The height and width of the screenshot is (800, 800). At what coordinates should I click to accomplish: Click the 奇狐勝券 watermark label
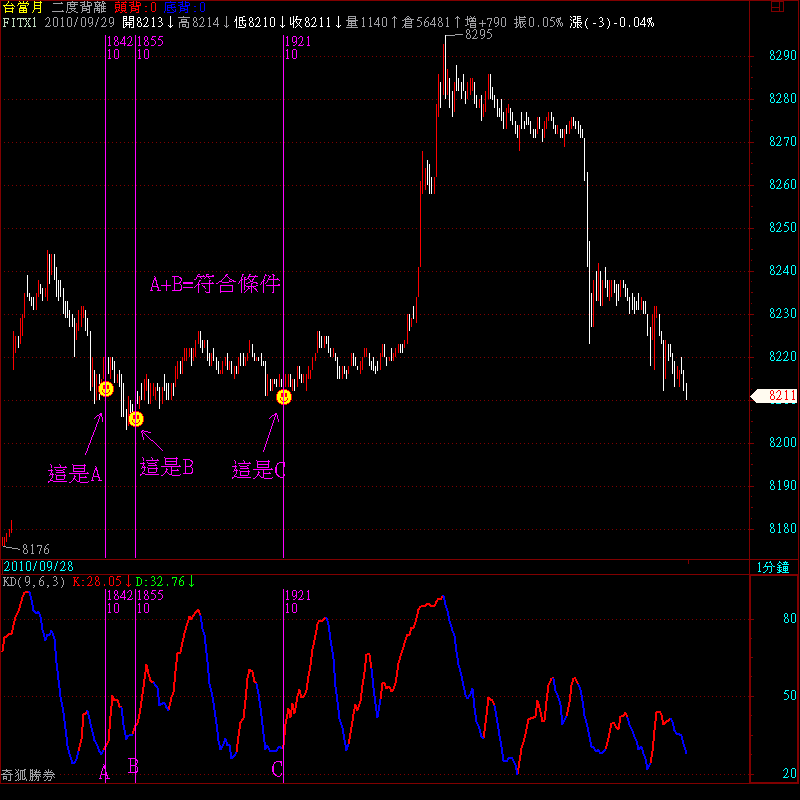pyautogui.click(x=28, y=774)
